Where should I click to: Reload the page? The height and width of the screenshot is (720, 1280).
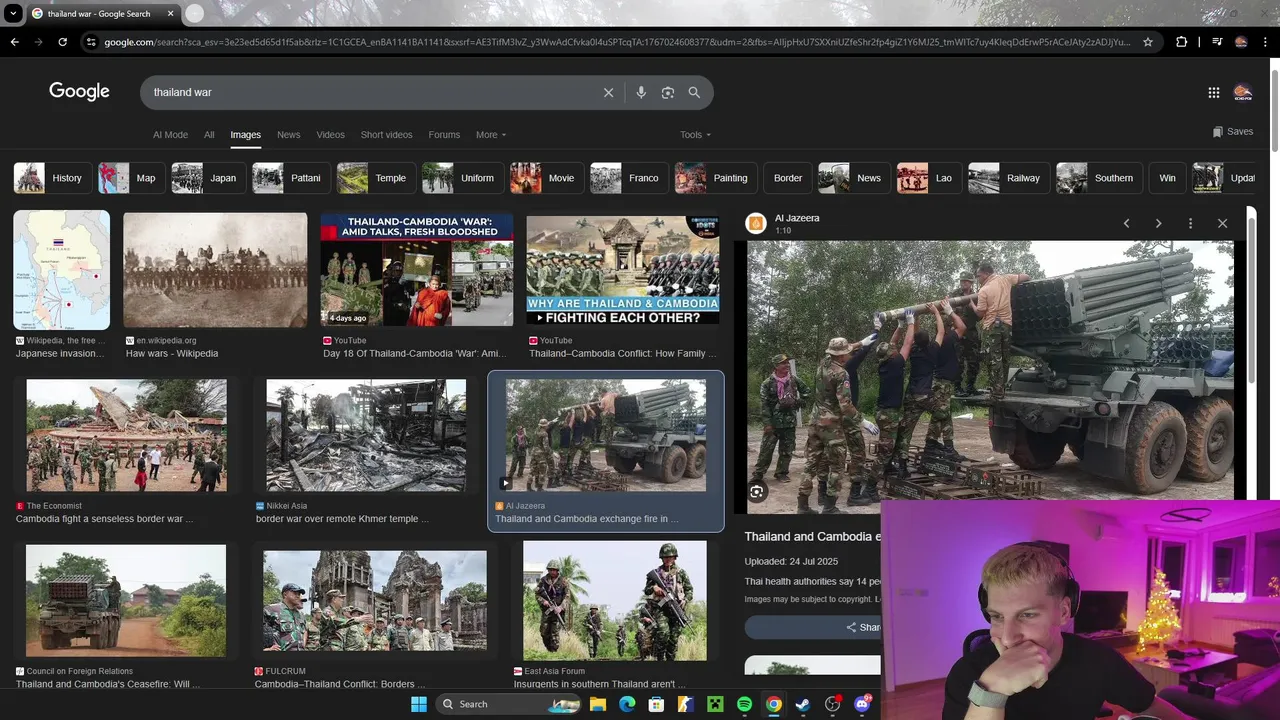[62, 42]
